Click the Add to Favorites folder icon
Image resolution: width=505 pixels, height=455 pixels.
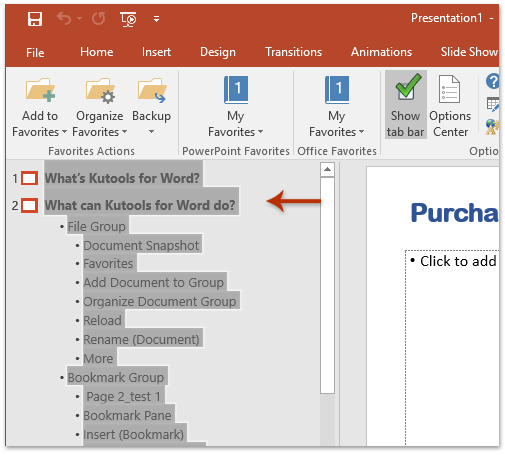click(x=40, y=90)
